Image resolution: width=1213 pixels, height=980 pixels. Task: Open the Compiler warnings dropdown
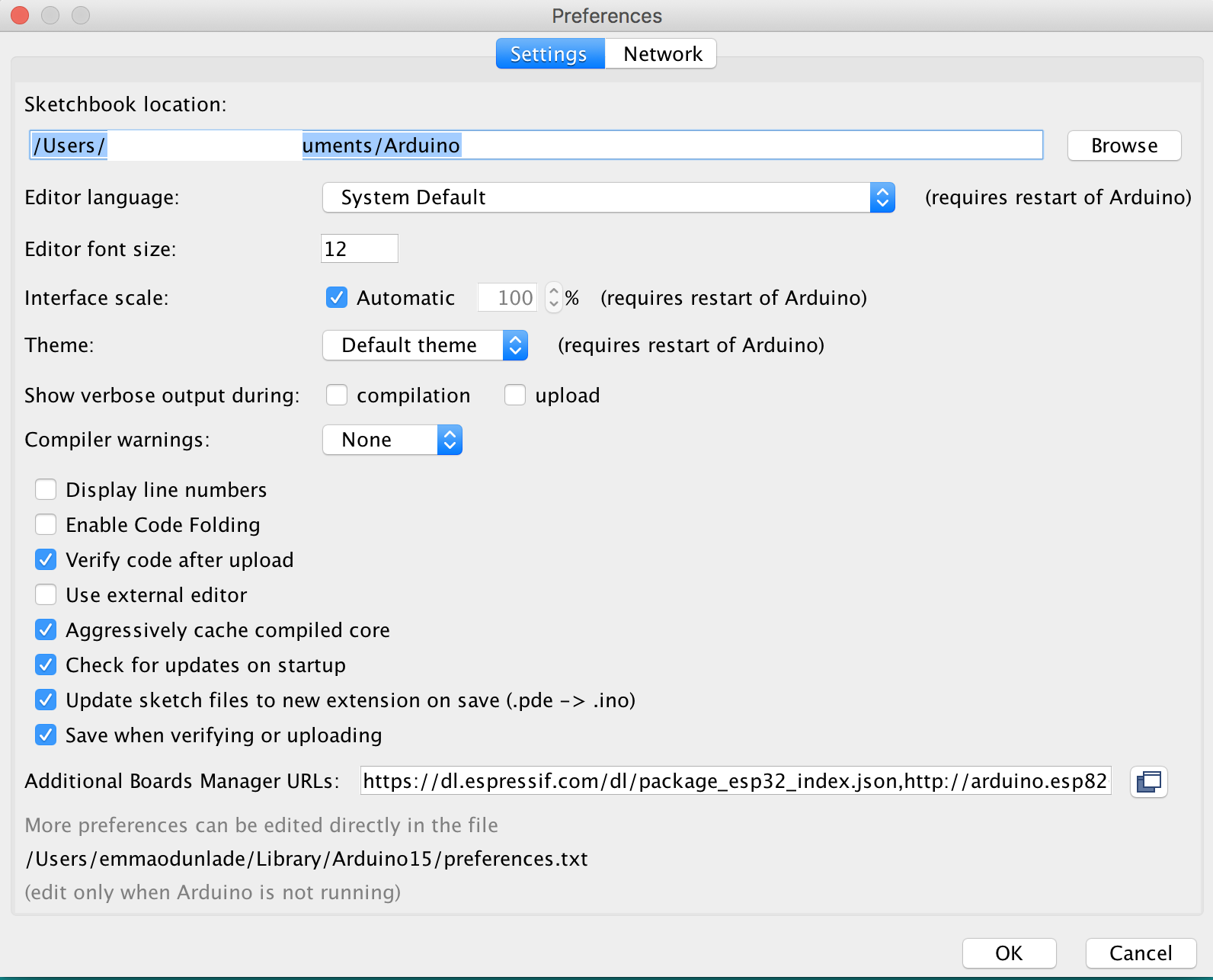(392, 440)
